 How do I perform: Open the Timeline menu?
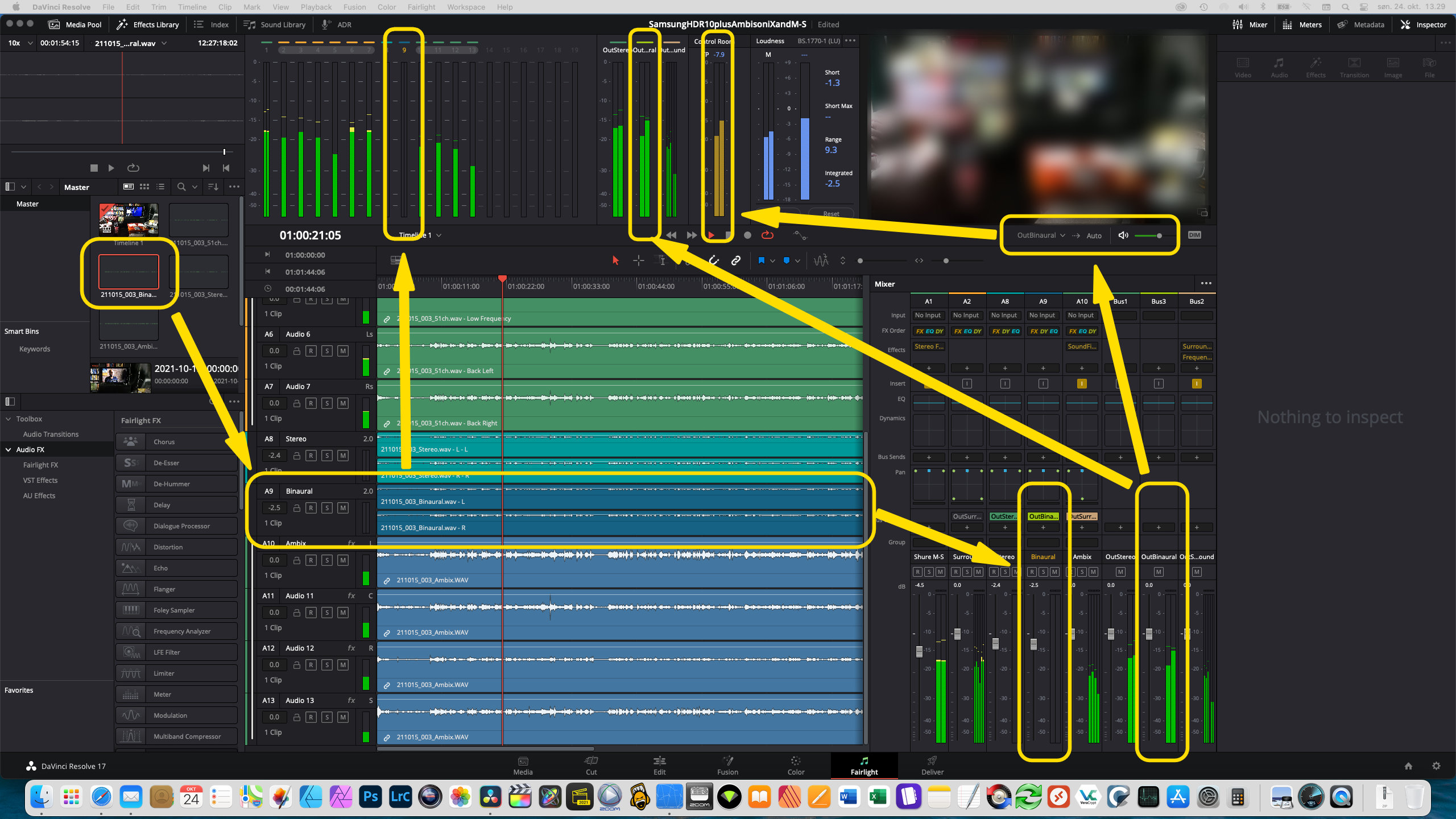pyautogui.click(x=192, y=7)
